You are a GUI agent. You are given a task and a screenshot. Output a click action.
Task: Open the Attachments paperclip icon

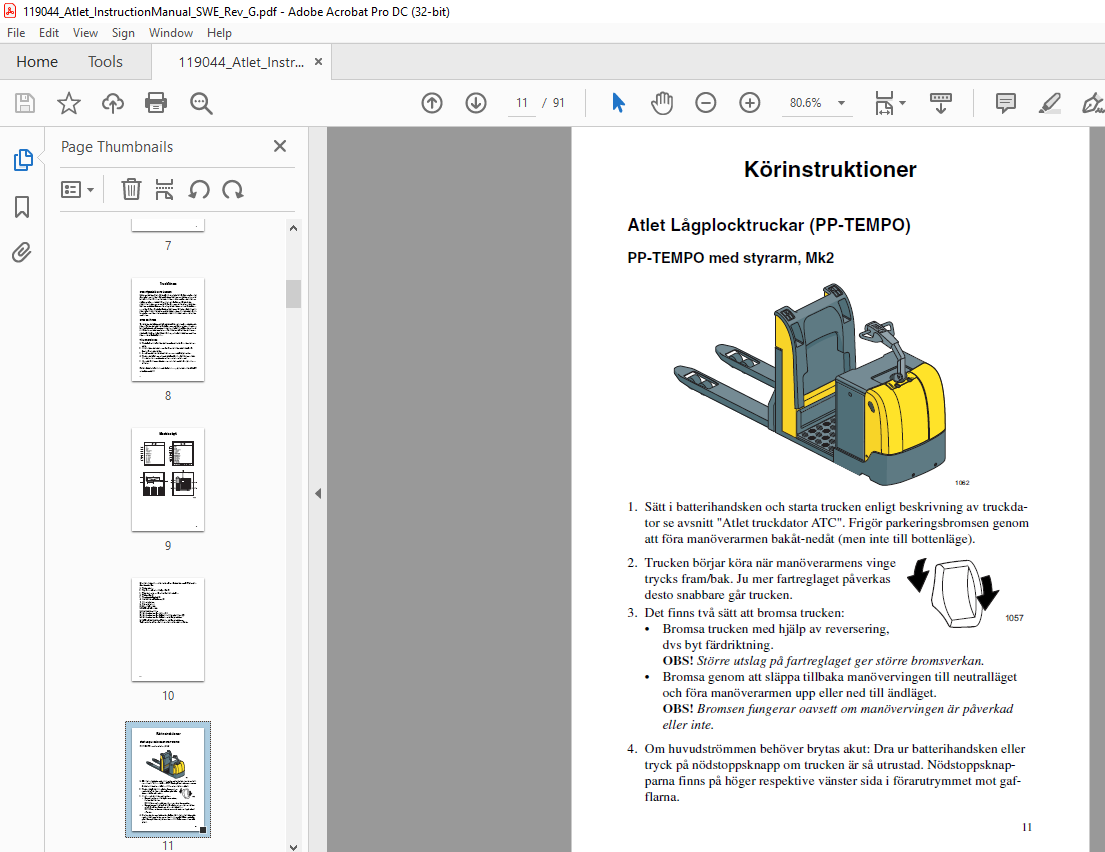coord(22,252)
